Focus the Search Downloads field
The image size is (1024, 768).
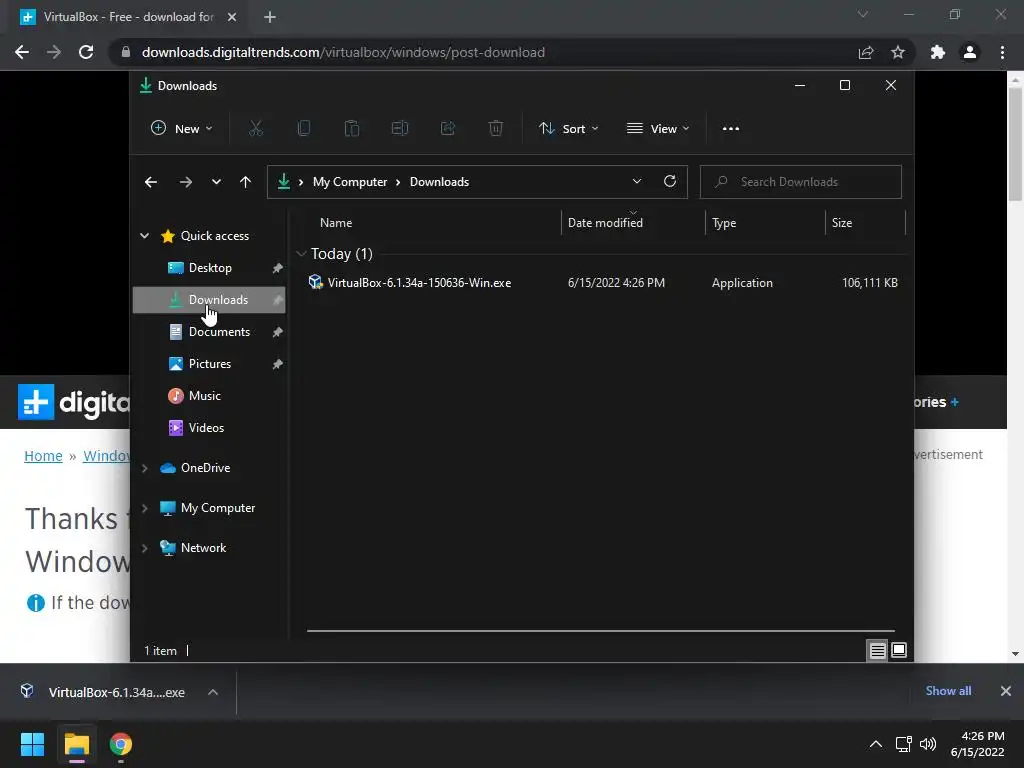(801, 182)
